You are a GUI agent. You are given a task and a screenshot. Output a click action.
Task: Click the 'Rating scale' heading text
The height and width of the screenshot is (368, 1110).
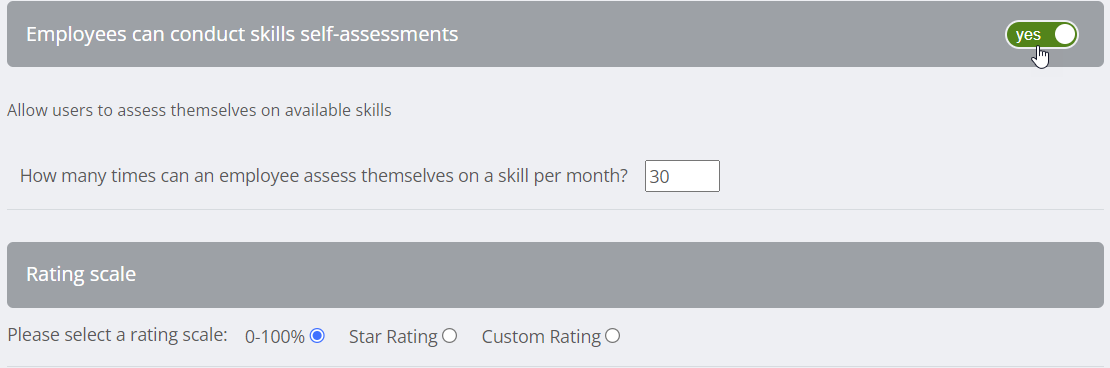[x=81, y=274]
